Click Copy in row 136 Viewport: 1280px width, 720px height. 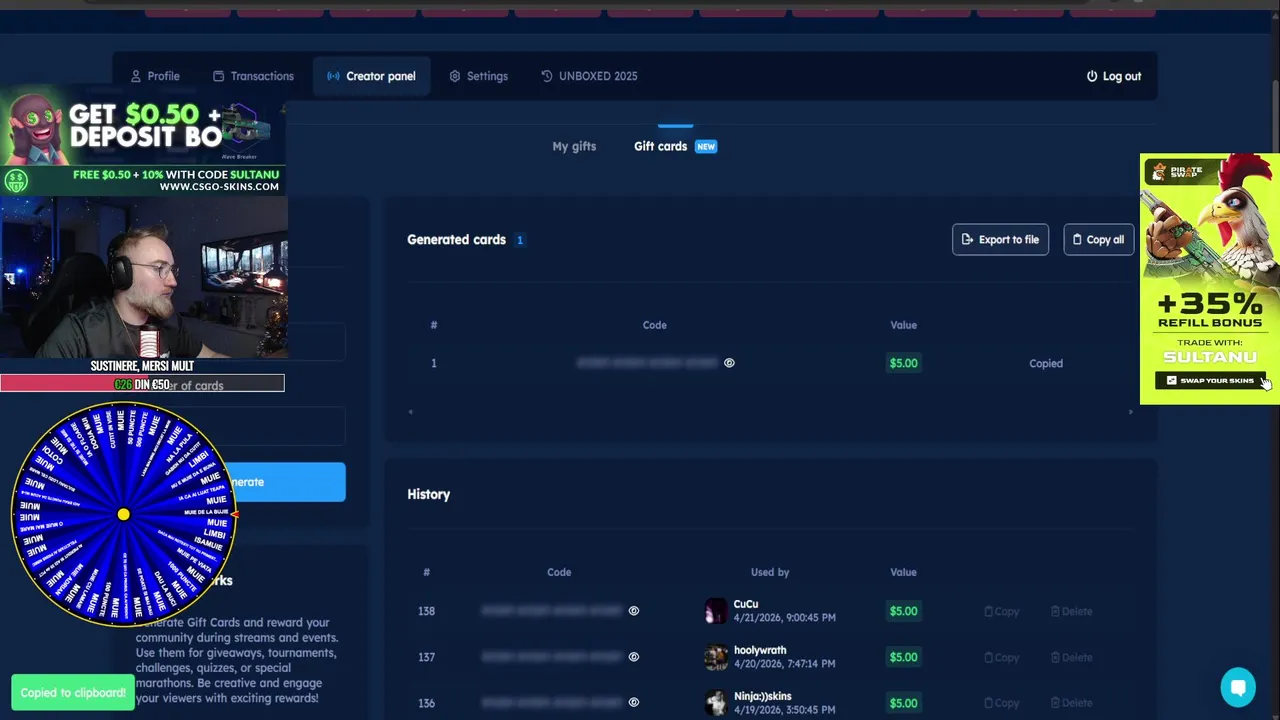(1001, 703)
